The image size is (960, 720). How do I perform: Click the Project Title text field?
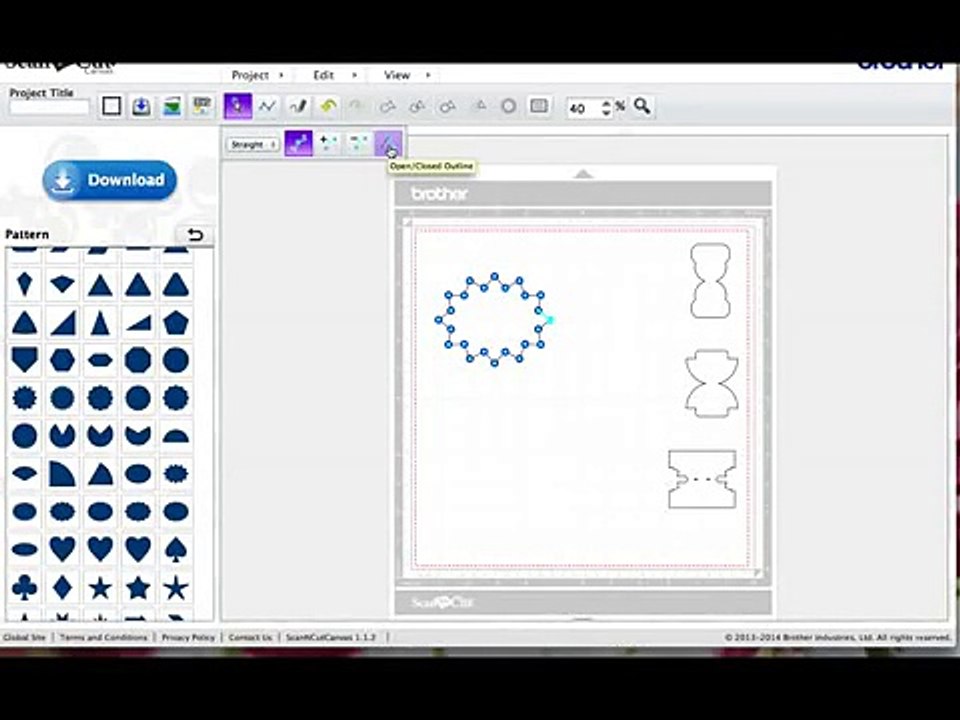point(50,108)
